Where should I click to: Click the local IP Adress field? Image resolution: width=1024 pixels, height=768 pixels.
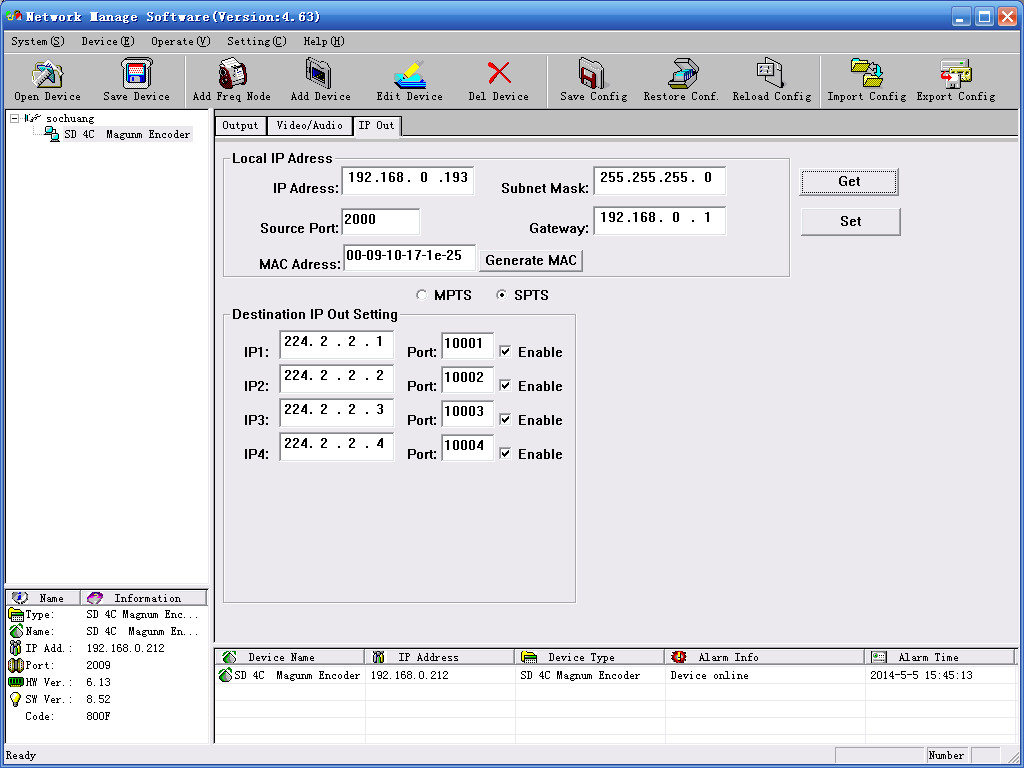coord(408,180)
